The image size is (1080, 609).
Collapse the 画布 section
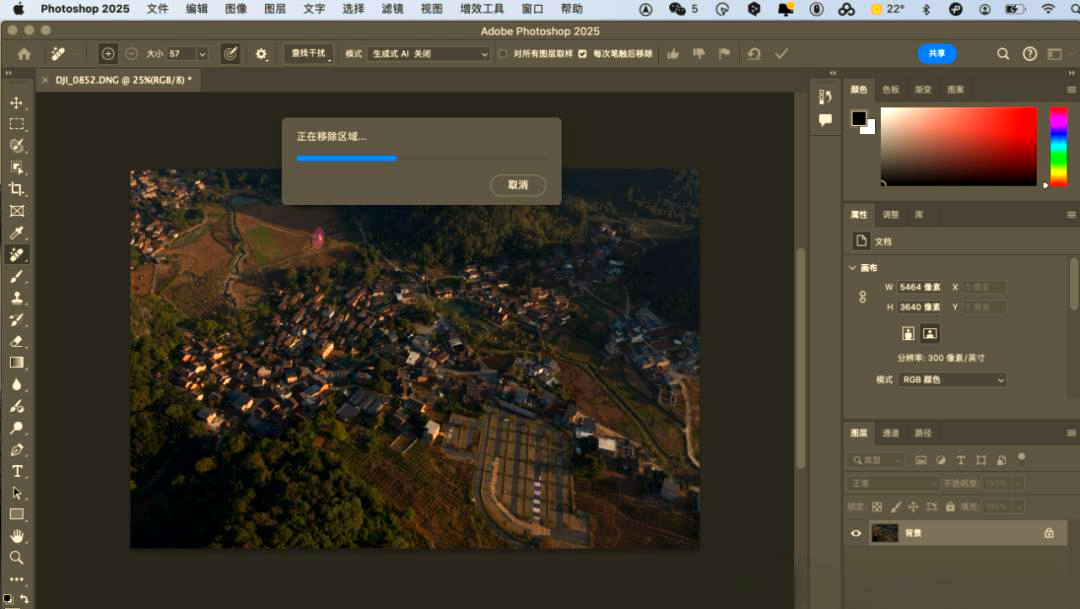click(x=852, y=268)
